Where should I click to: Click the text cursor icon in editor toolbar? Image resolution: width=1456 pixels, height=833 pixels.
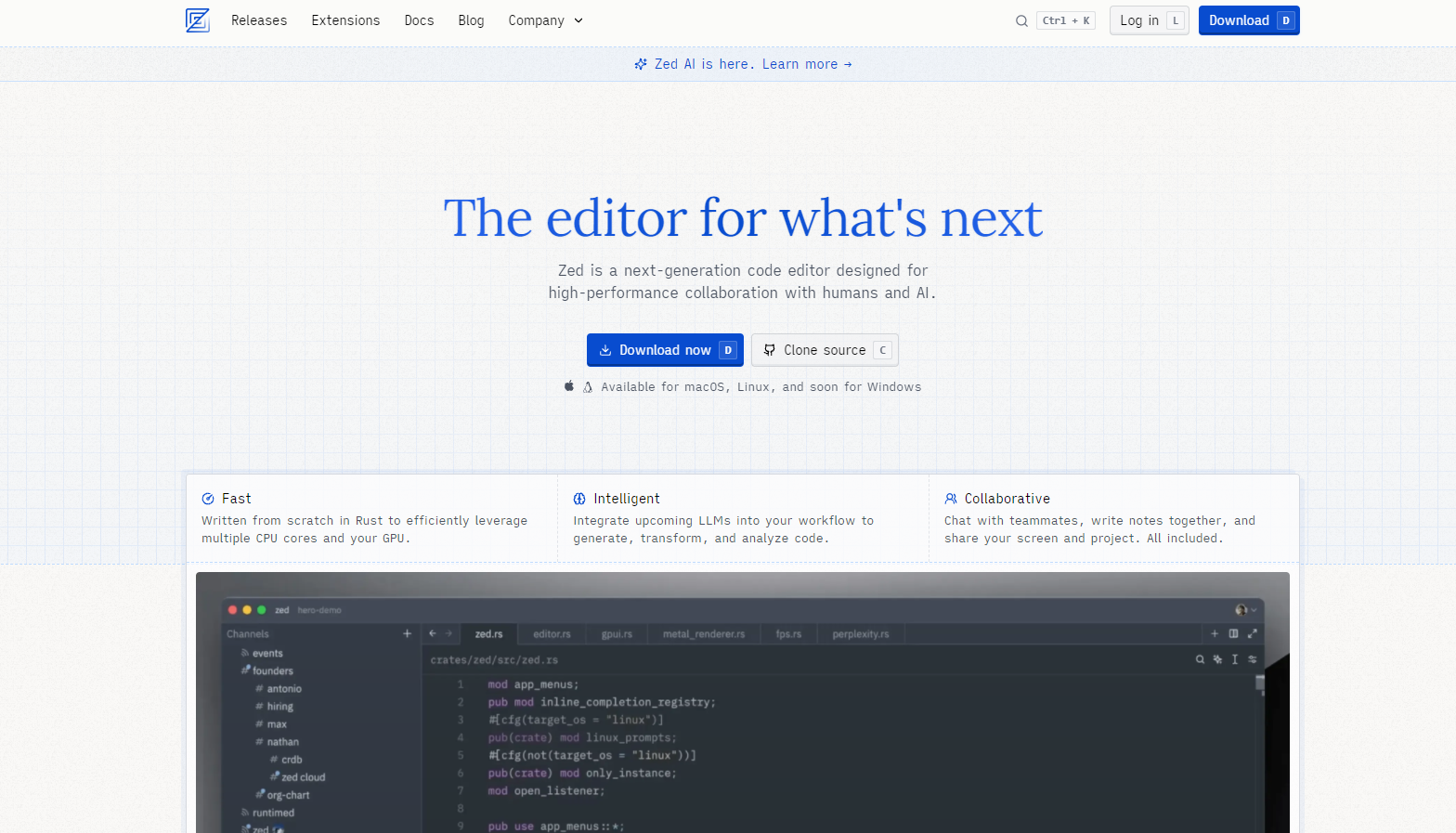1235,659
